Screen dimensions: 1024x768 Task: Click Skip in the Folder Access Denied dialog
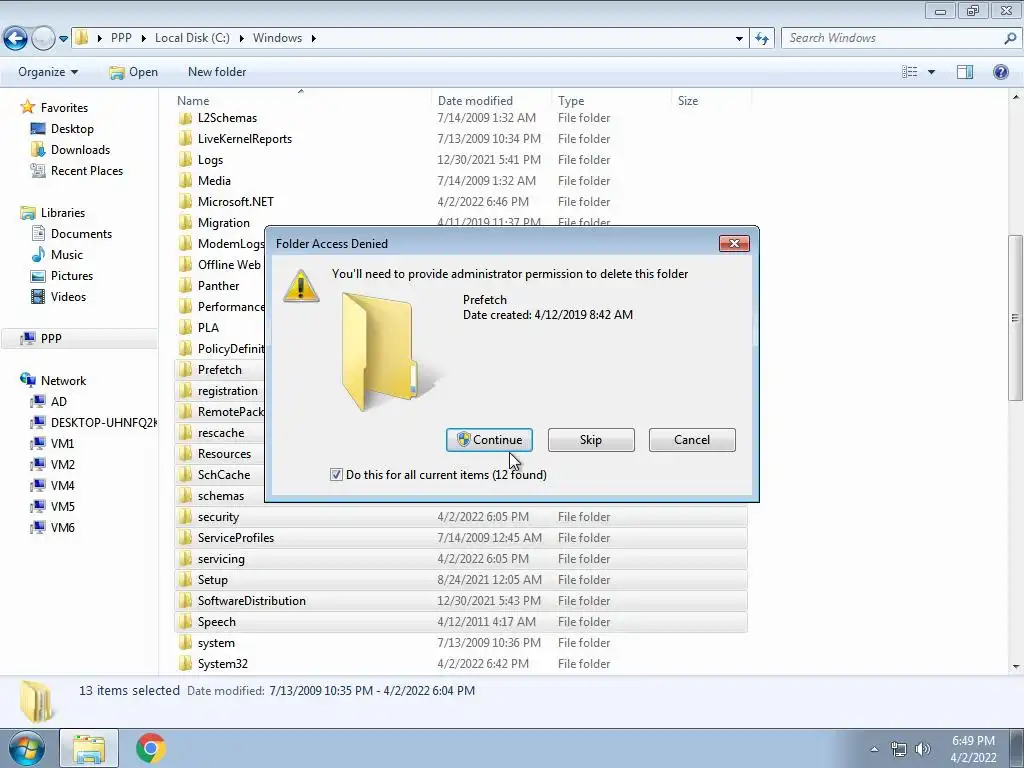tap(591, 440)
